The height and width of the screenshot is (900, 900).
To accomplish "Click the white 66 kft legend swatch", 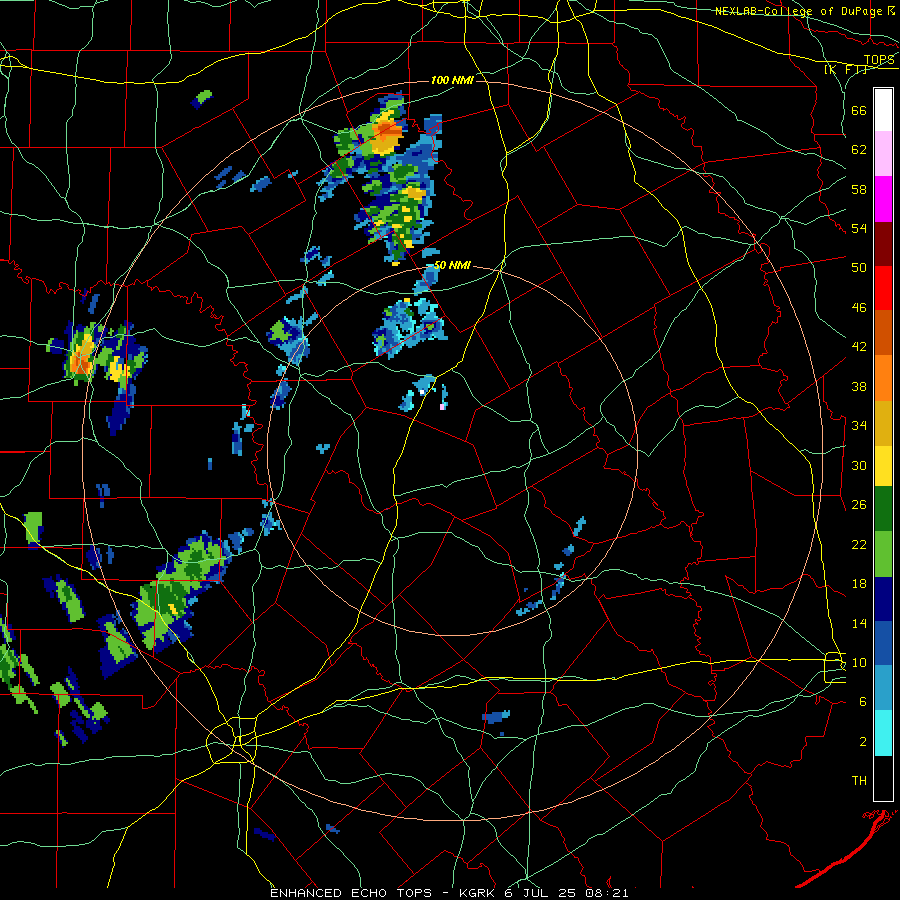I will click(x=883, y=110).
